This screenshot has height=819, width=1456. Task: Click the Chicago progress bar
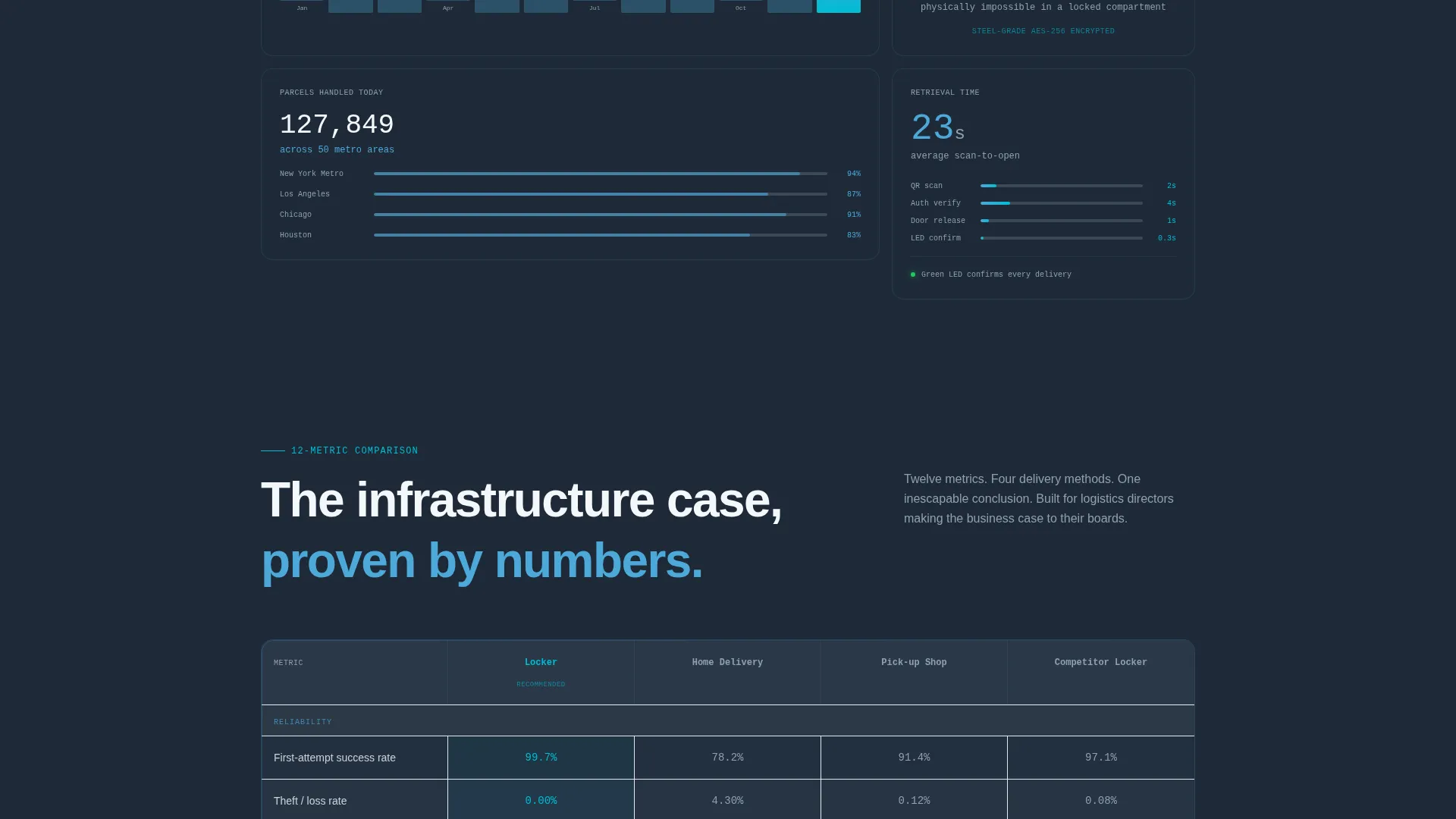point(601,215)
